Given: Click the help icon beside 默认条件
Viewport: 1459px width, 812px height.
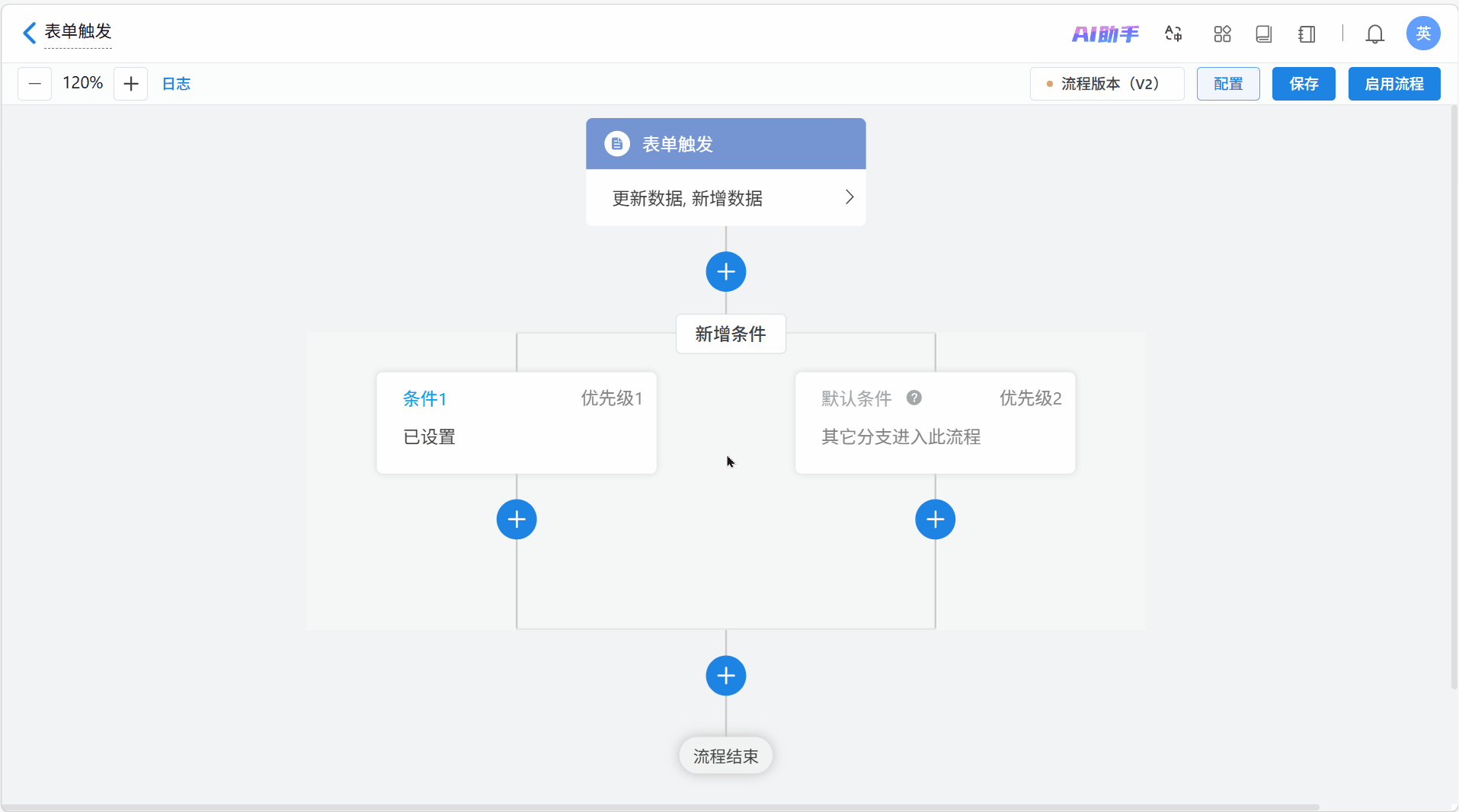Looking at the screenshot, I should coord(914,398).
